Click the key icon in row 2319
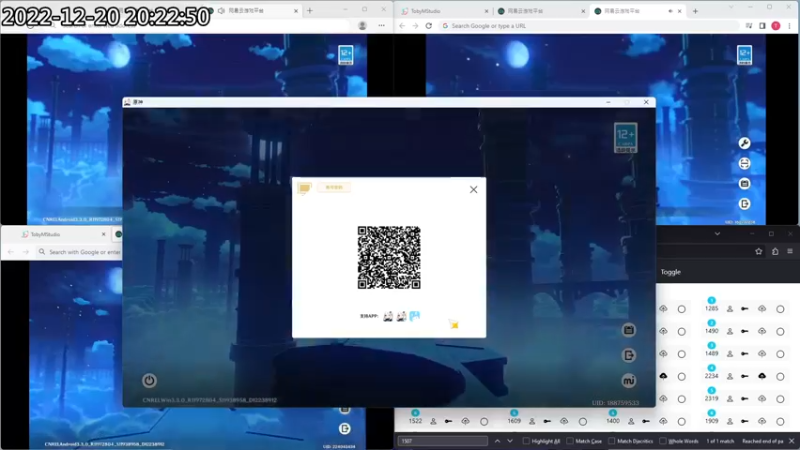Screen dimensions: 800x450 (745, 398)
